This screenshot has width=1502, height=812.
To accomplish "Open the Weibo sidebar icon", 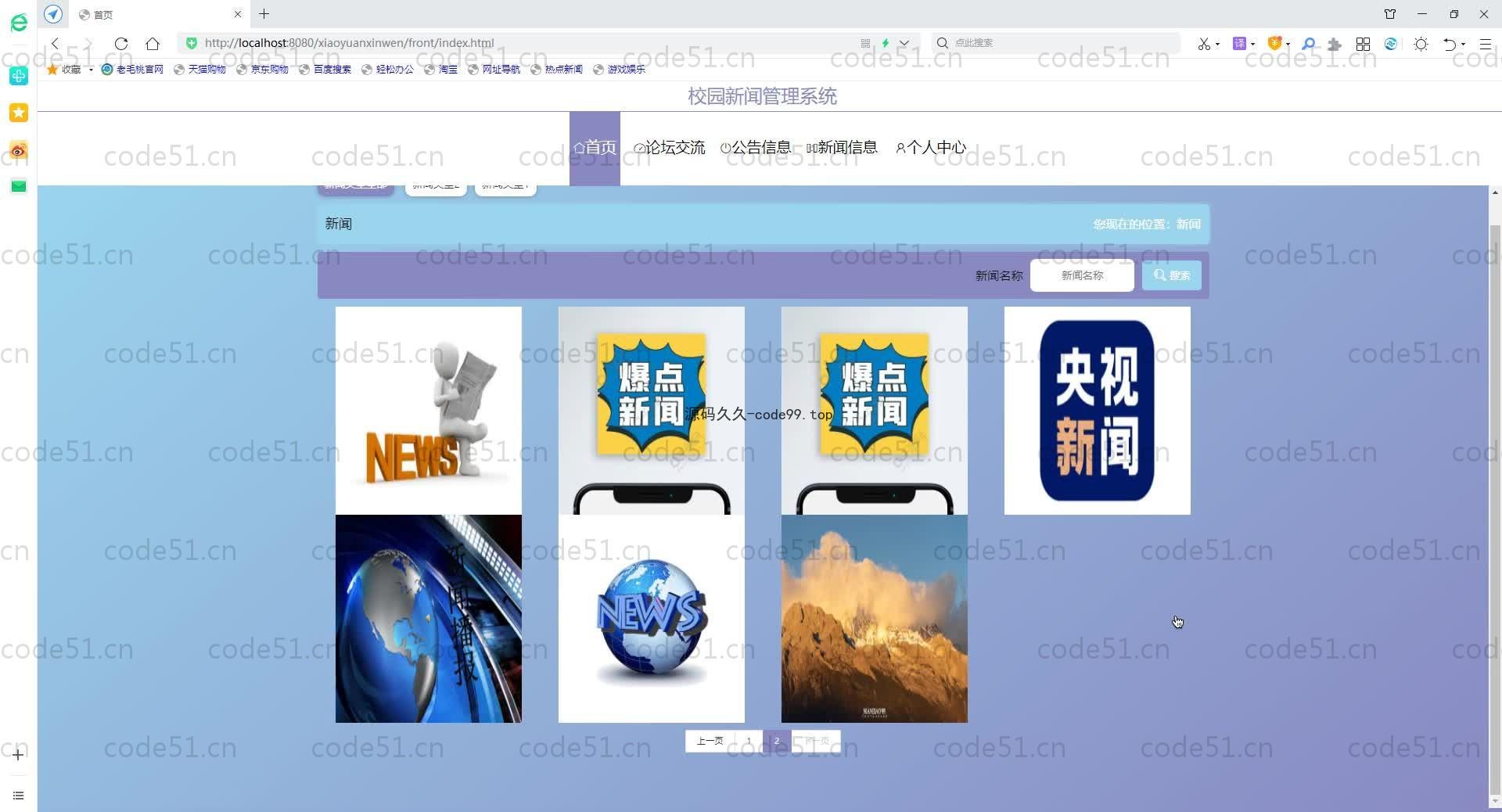I will pyautogui.click(x=19, y=150).
